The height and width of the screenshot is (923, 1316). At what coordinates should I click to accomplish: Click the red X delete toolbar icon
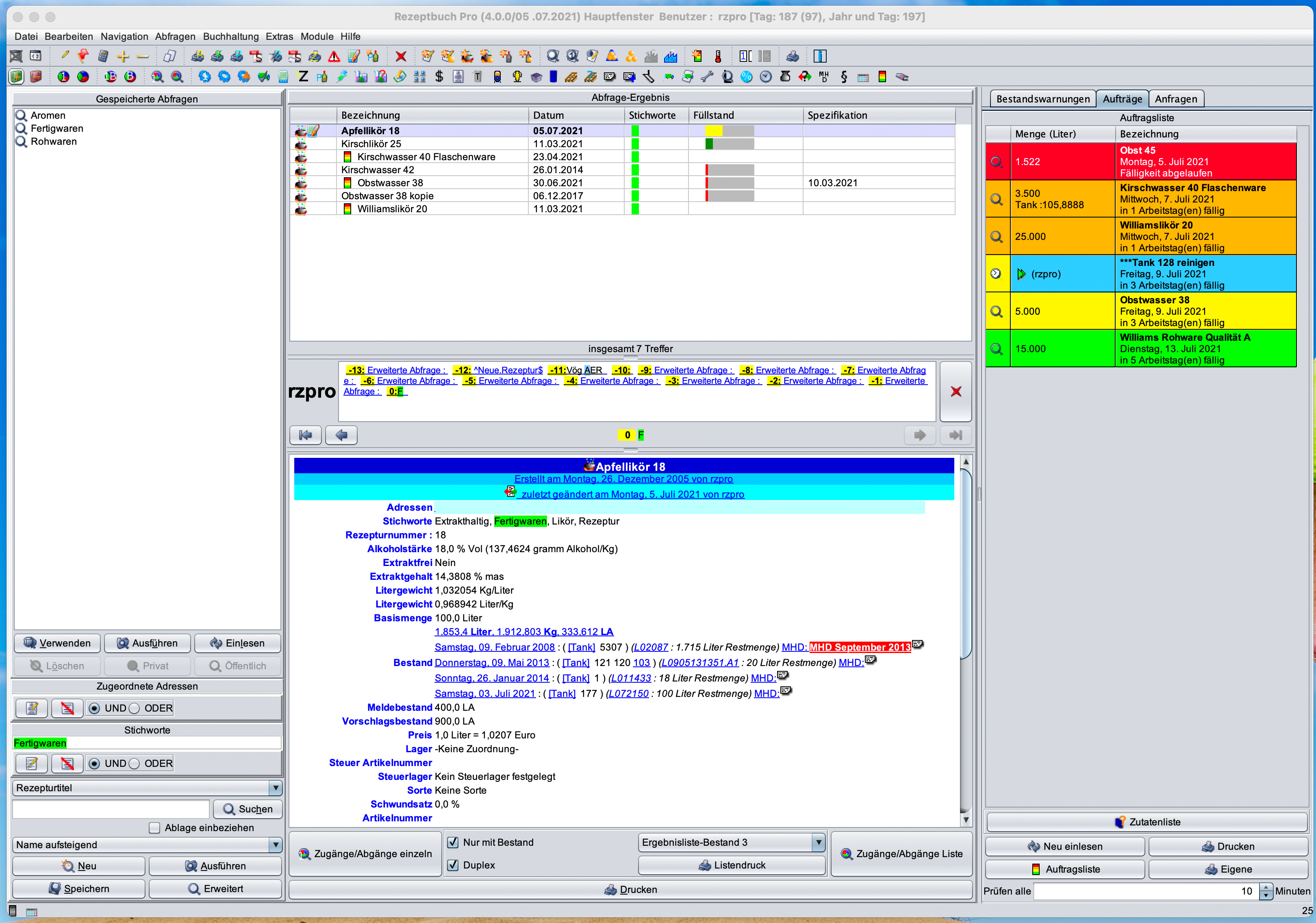tap(401, 56)
